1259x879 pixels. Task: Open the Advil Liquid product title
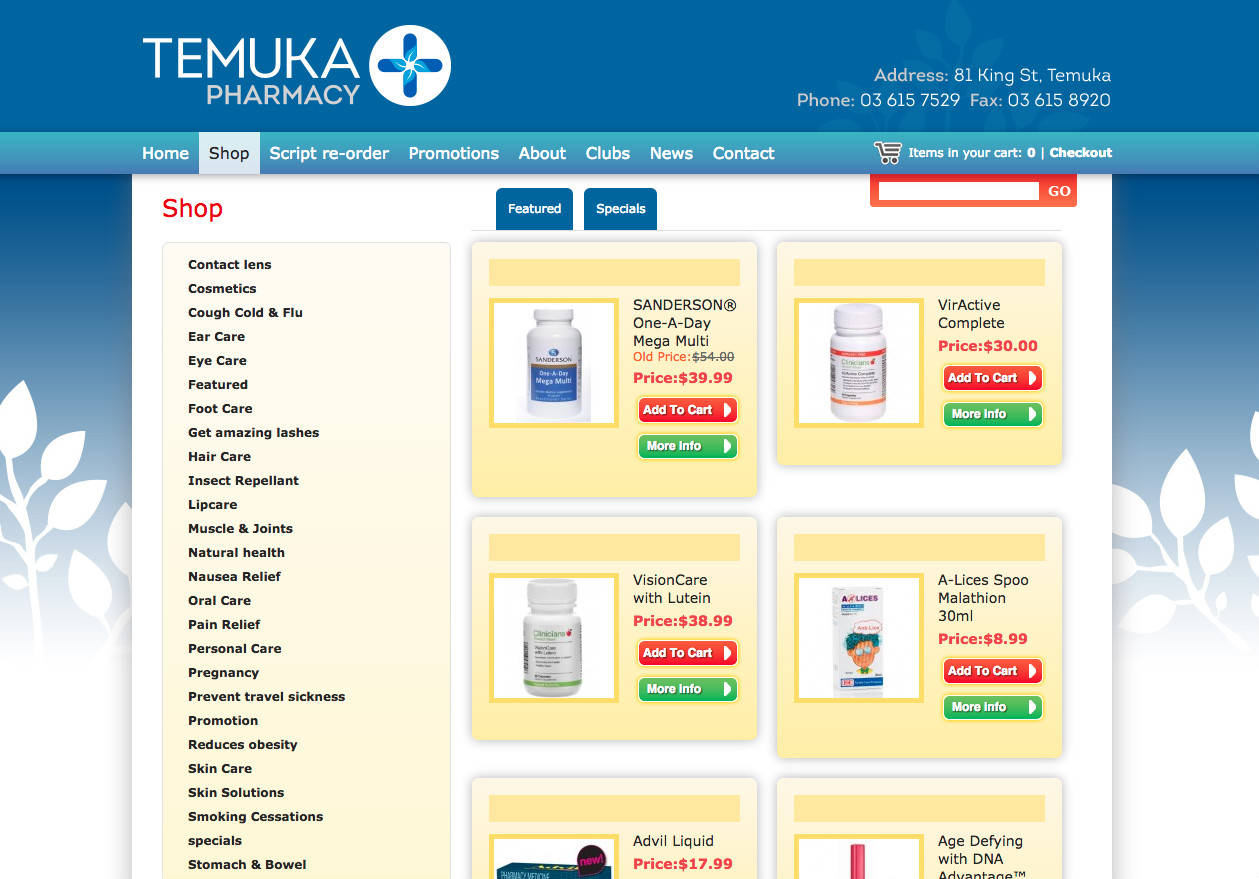pos(673,841)
